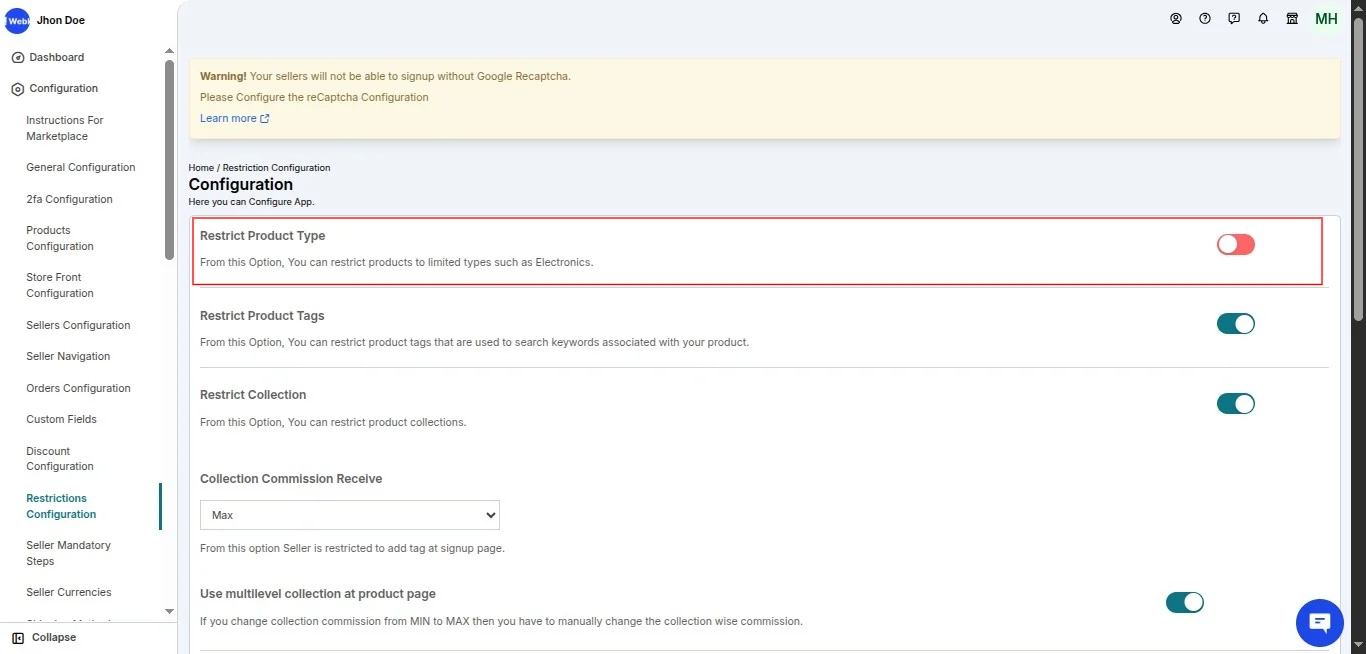This screenshot has width=1366, height=654.
Task: Open the storefront shop icon
Action: coord(1292,18)
